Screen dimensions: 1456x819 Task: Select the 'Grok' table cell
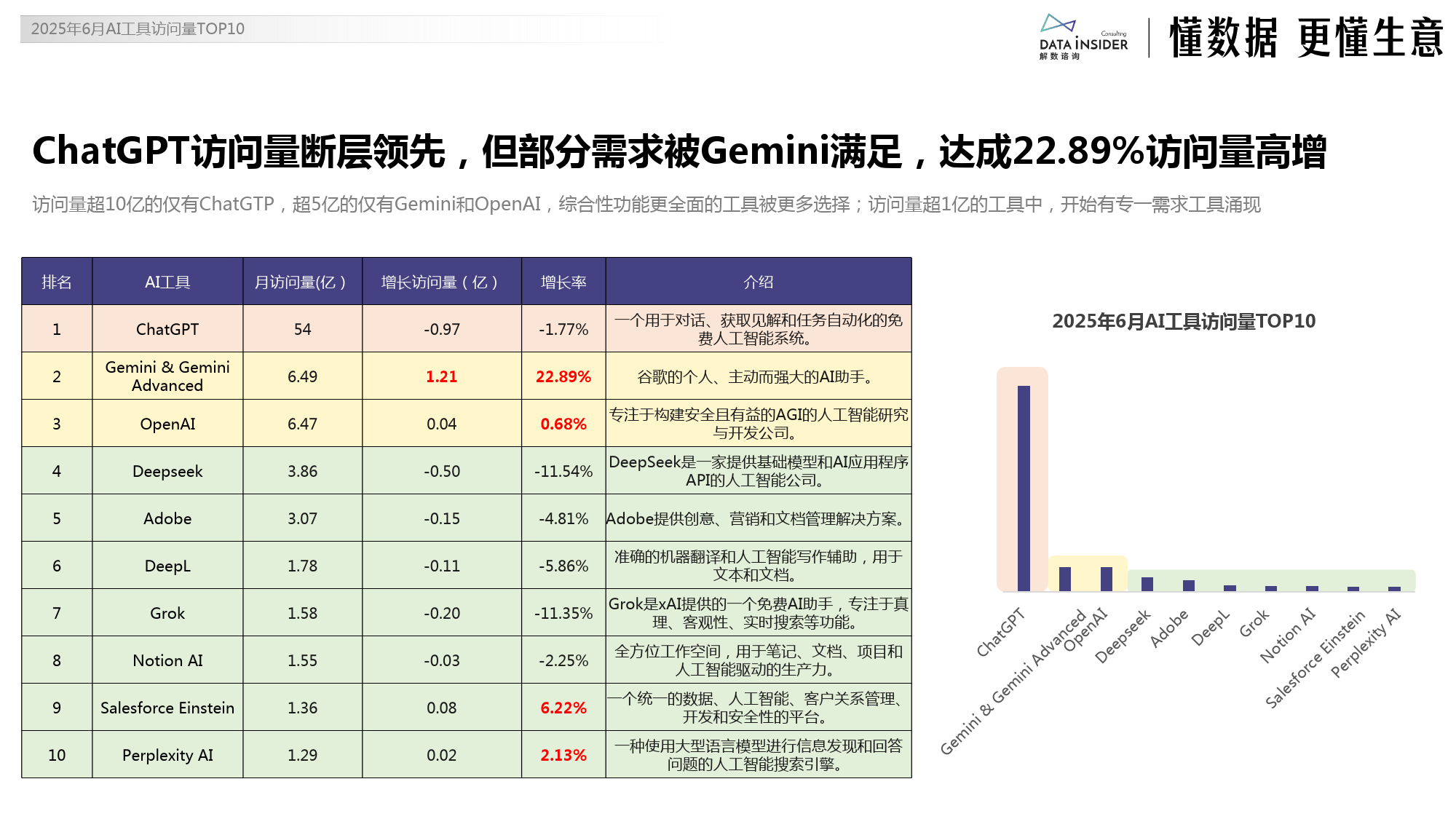point(167,613)
